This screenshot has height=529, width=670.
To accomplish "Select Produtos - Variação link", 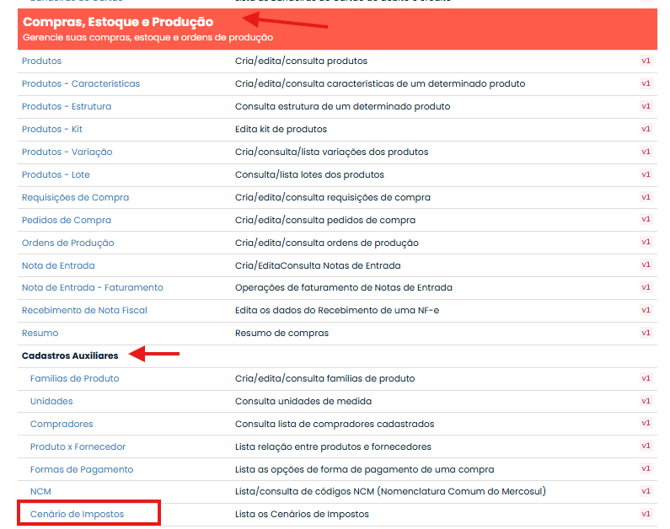I will click(x=67, y=152).
